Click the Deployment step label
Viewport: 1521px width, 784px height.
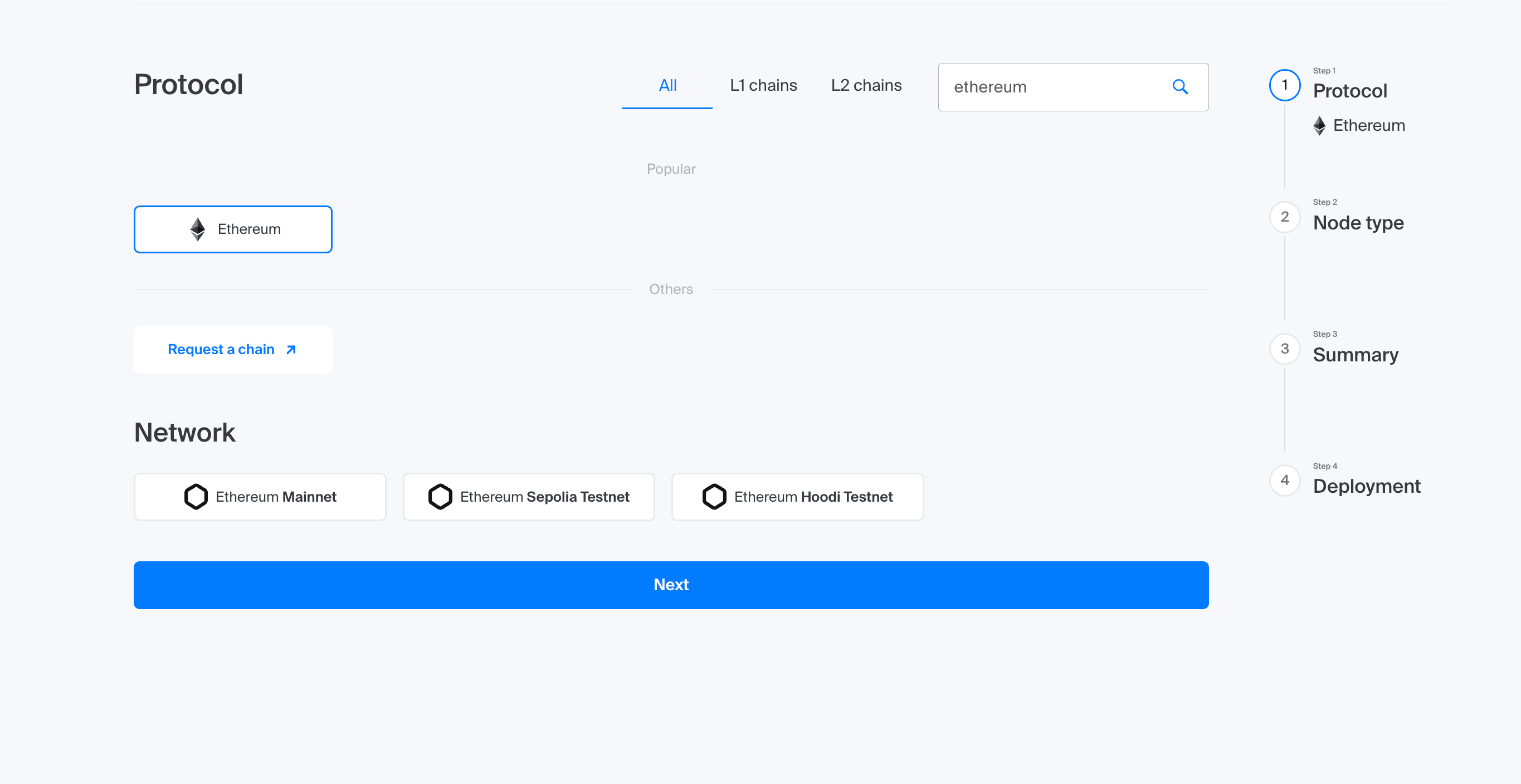pyautogui.click(x=1366, y=486)
